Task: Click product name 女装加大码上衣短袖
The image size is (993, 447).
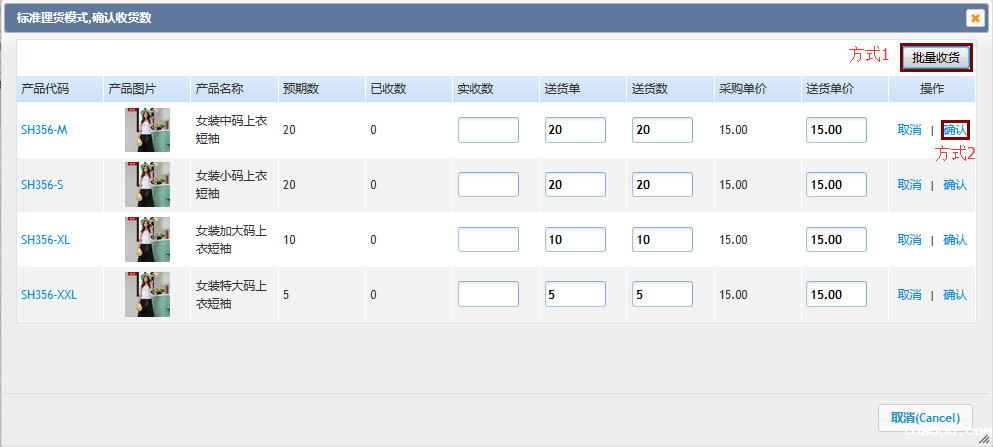Action: pyautogui.click(x=231, y=240)
